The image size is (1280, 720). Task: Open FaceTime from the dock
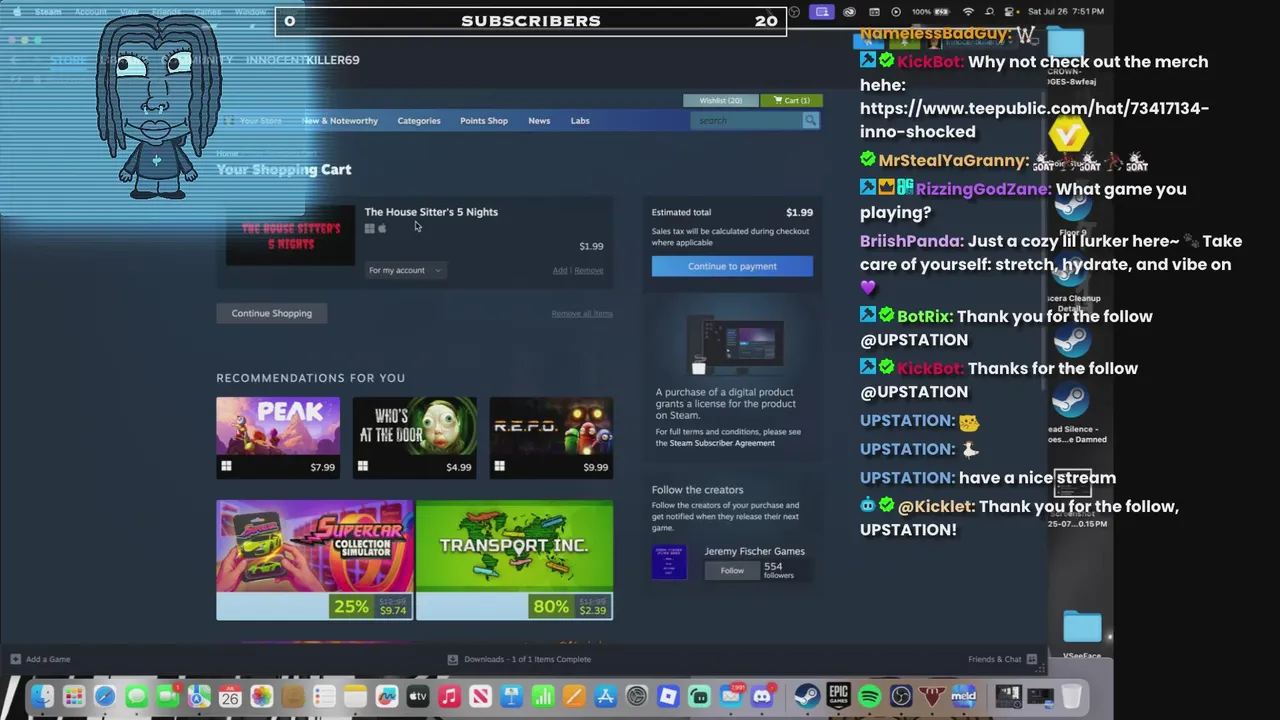tap(168, 696)
